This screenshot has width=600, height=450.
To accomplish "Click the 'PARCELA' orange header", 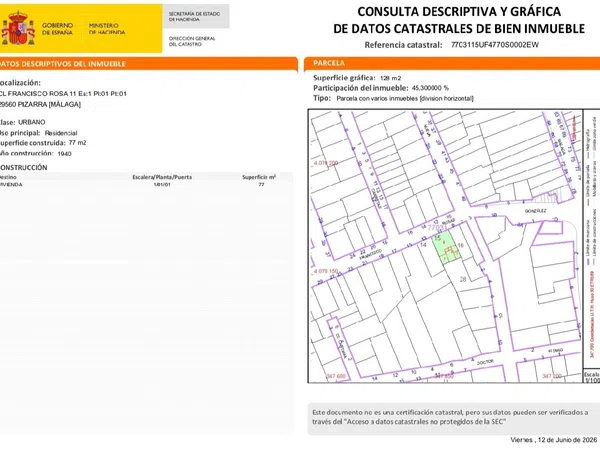I will [329, 63].
